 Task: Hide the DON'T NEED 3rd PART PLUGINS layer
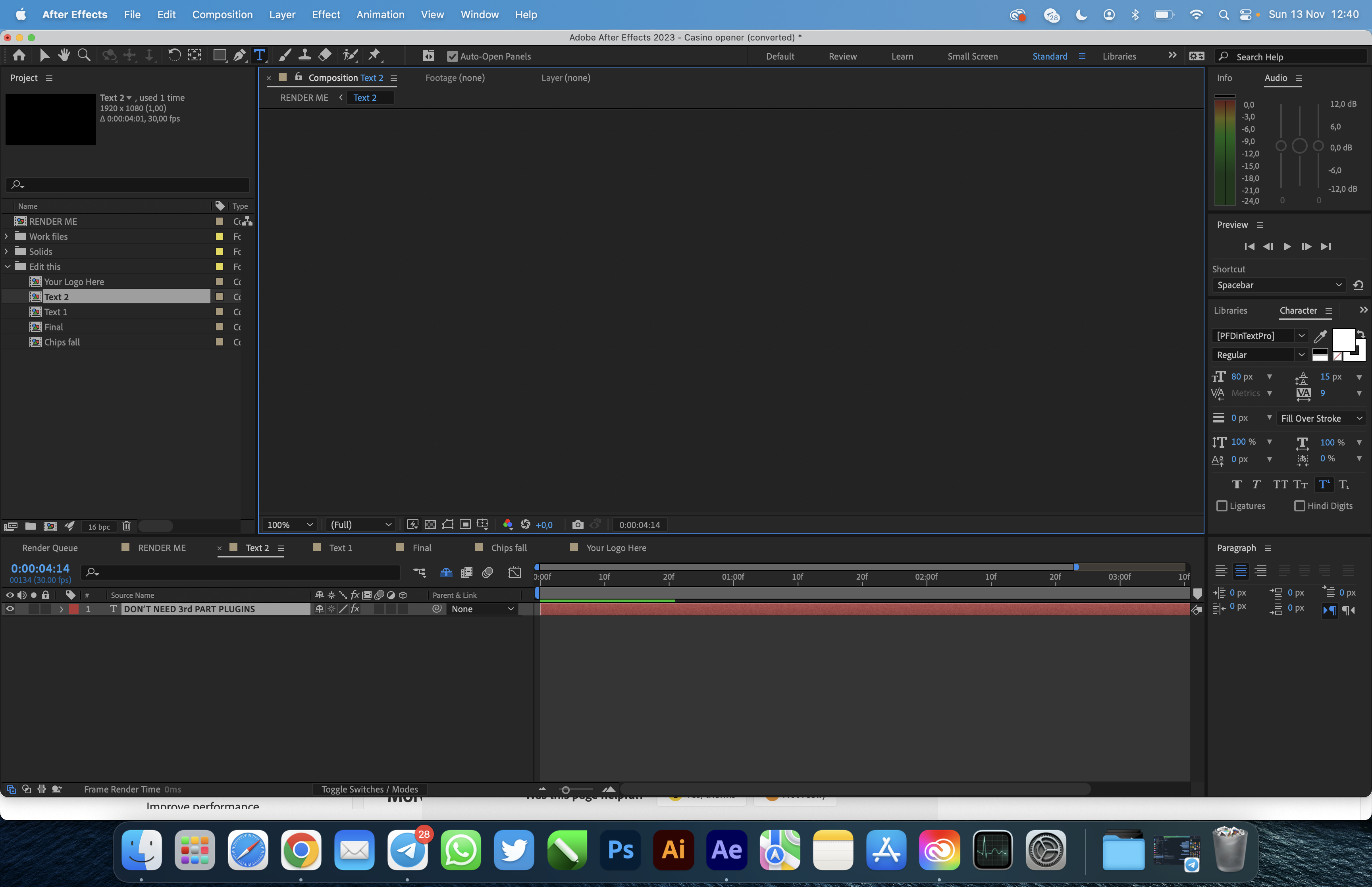pos(10,609)
